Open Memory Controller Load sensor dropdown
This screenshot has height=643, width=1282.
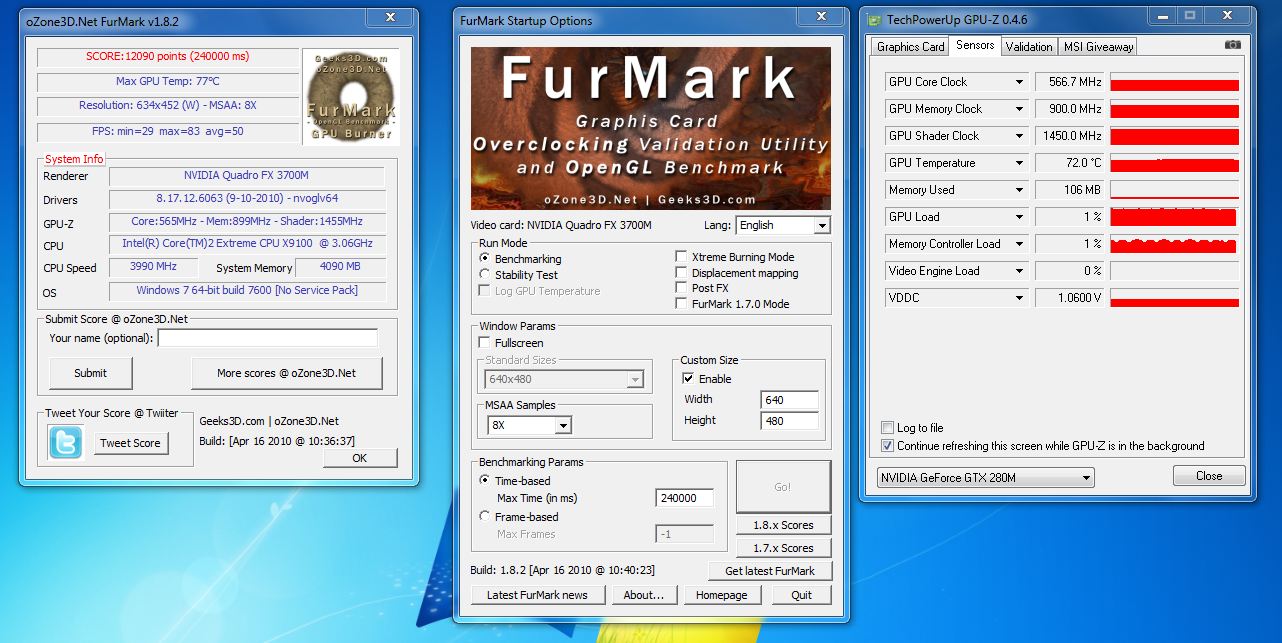tap(1020, 244)
